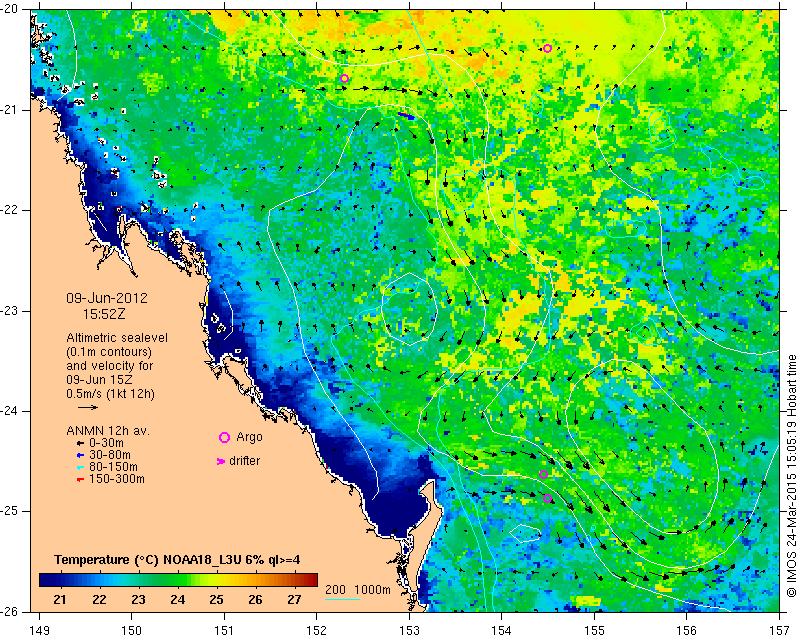Click the cyan 200m isobath sample line
The width and height of the screenshot is (800, 640).
[343, 599]
